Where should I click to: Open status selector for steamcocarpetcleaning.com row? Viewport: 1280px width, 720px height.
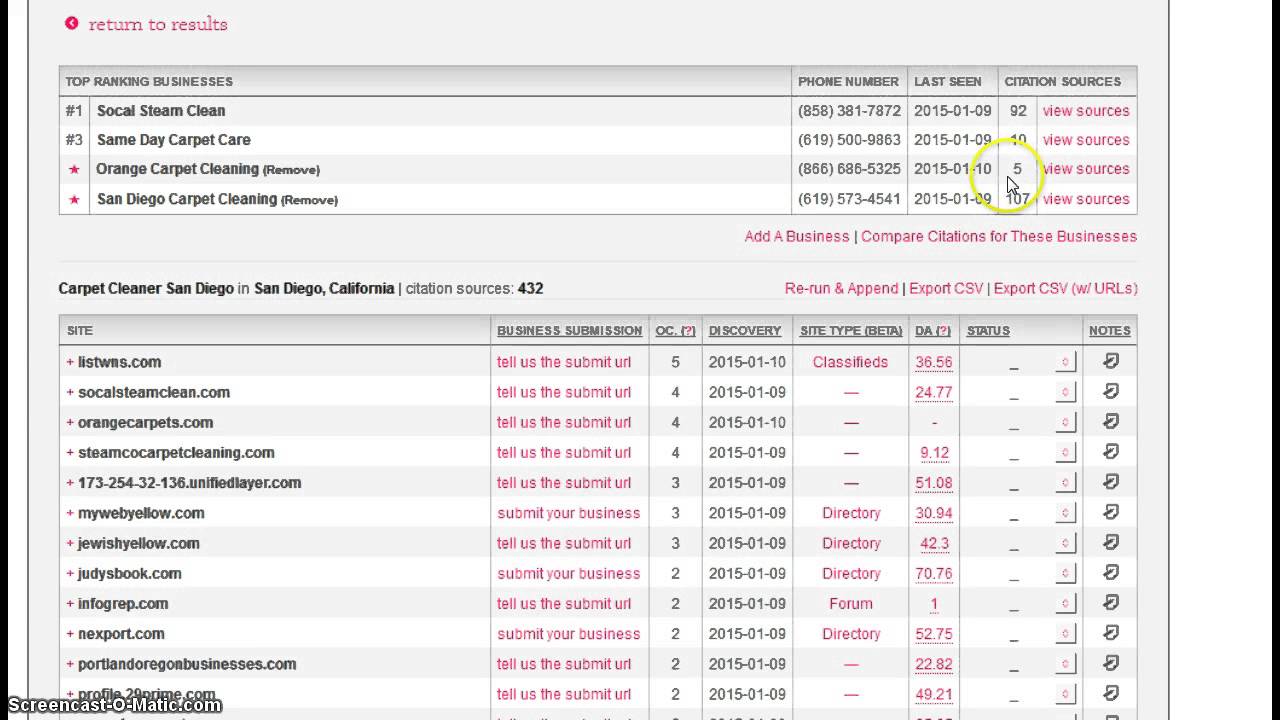(1065, 452)
